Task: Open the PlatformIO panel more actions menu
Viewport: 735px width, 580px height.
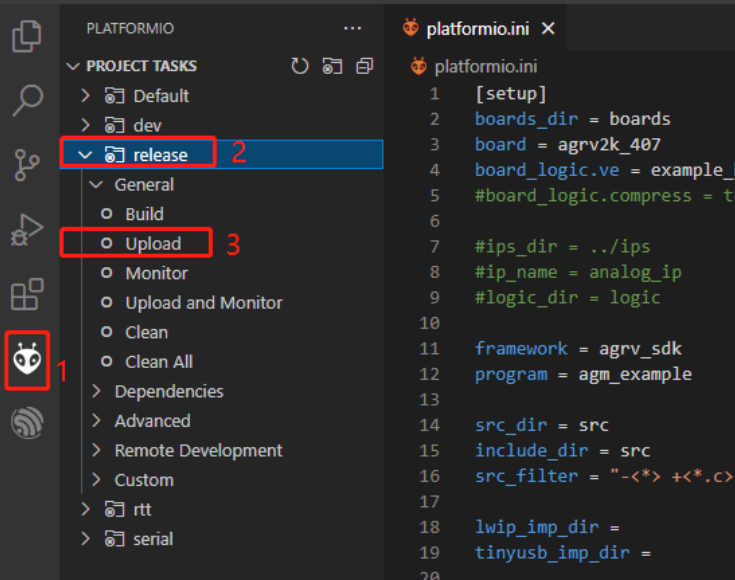Action: tap(352, 29)
